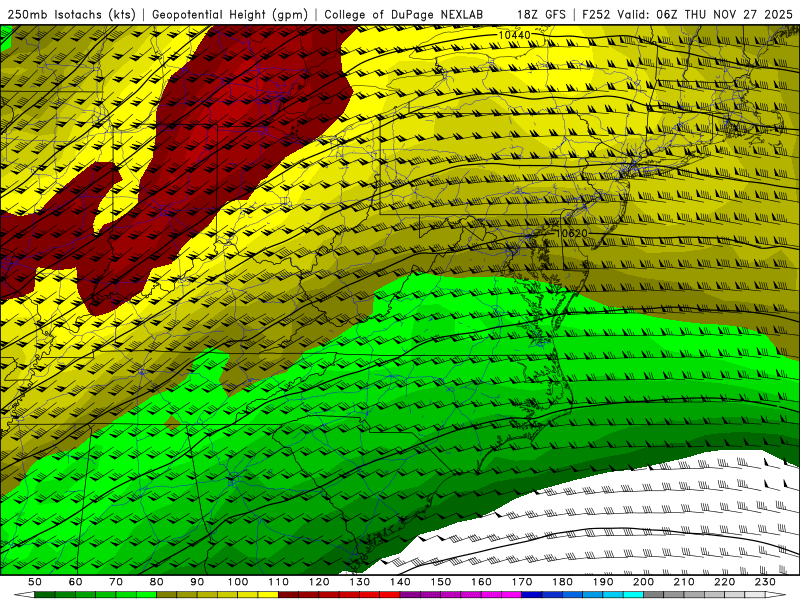Click the first dark maroon swatch after yellow
The height and width of the screenshot is (600, 800).
pos(289,595)
